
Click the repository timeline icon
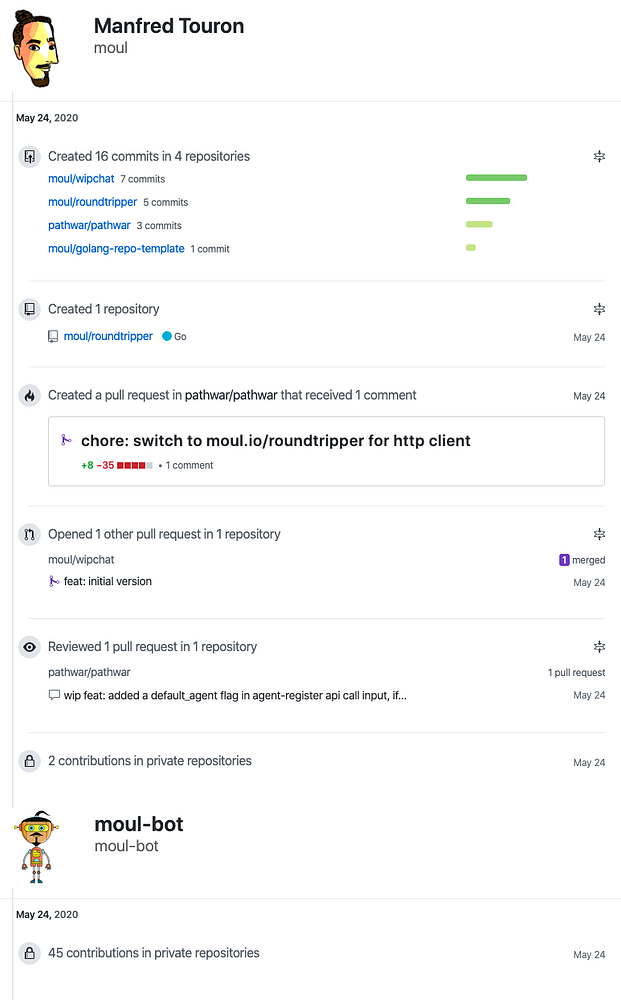29,310
